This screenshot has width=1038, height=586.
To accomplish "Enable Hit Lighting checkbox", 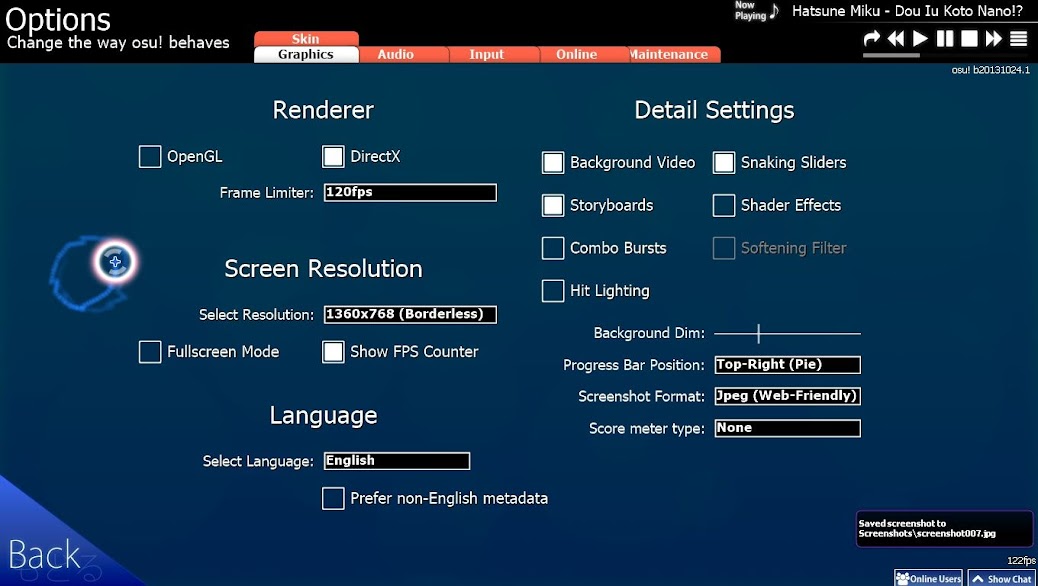I will [553, 291].
